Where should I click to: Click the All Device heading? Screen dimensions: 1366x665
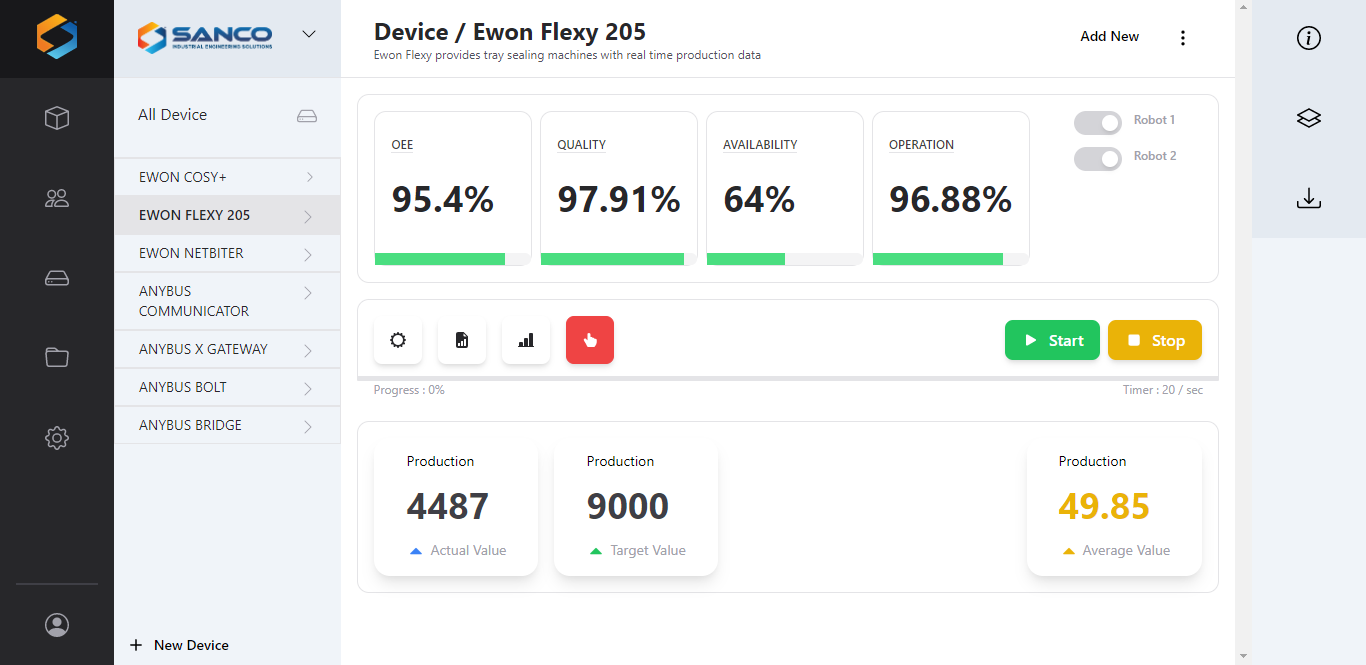[172, 115]
